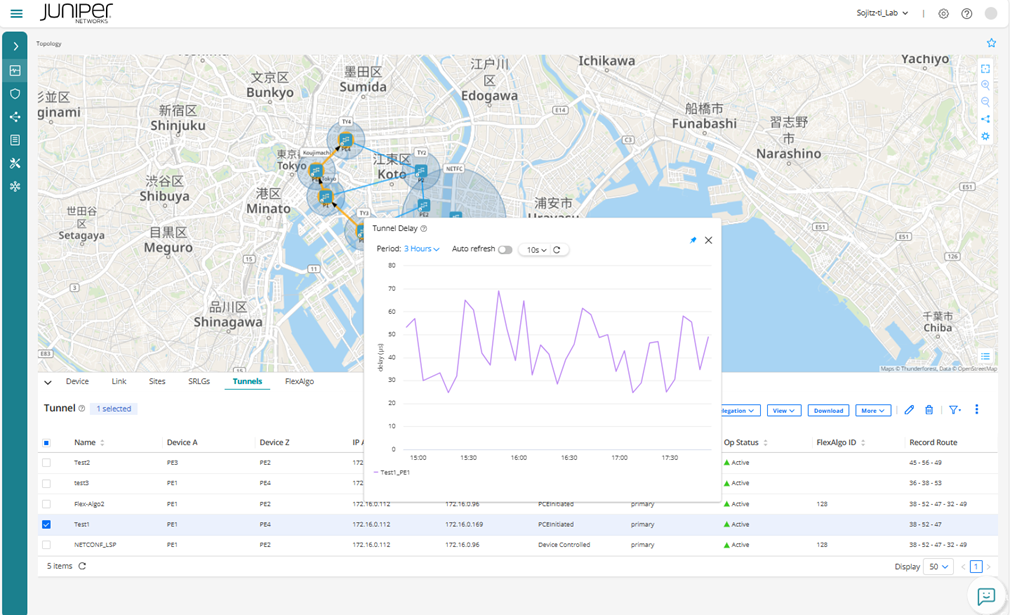Uncheck the Test1 tunnel row checkbox

coord(46,524)
